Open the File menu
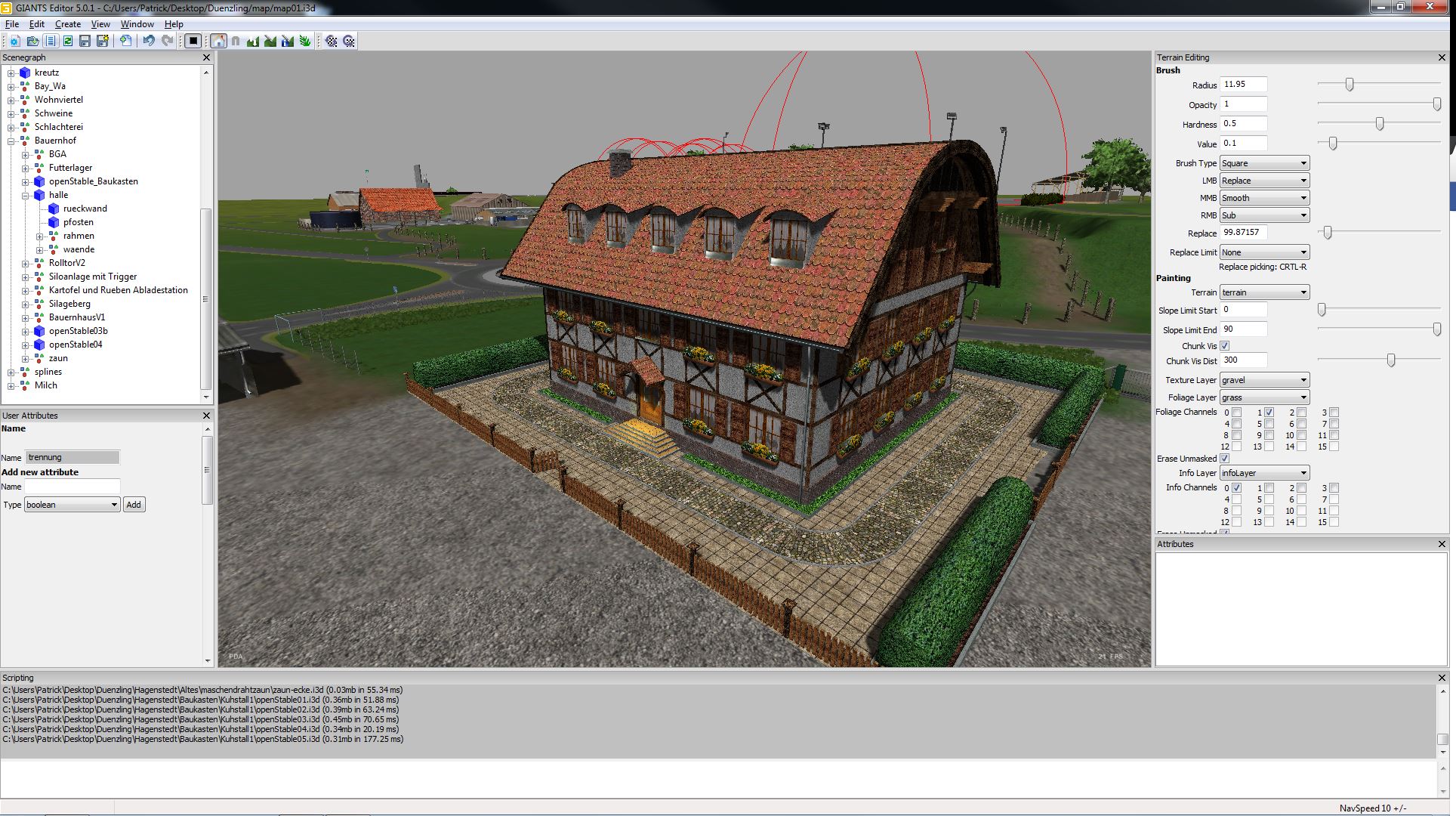The height and width of the screenshot is (816, 1456). (x=12, y=24)
